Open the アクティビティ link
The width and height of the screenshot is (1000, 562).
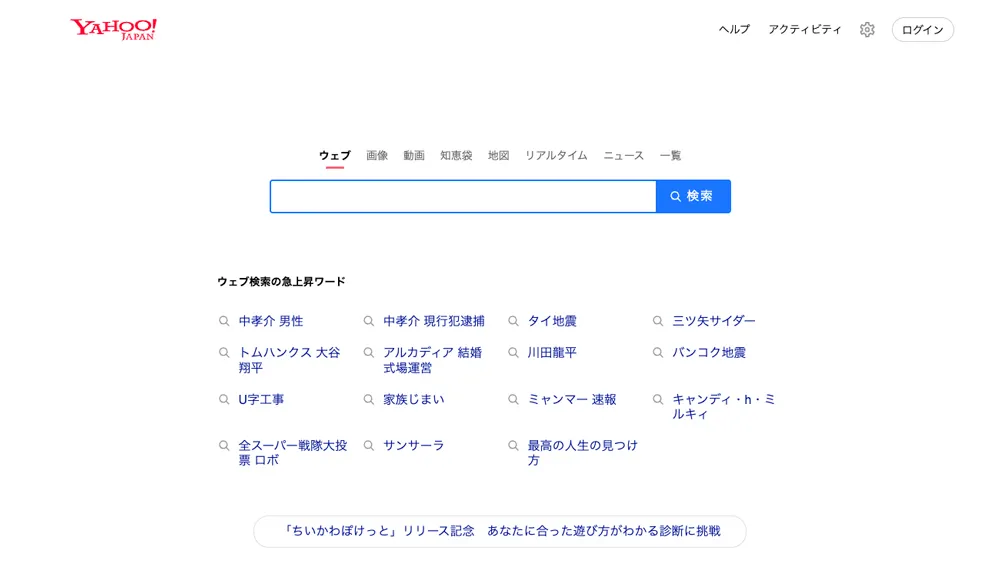805,29
